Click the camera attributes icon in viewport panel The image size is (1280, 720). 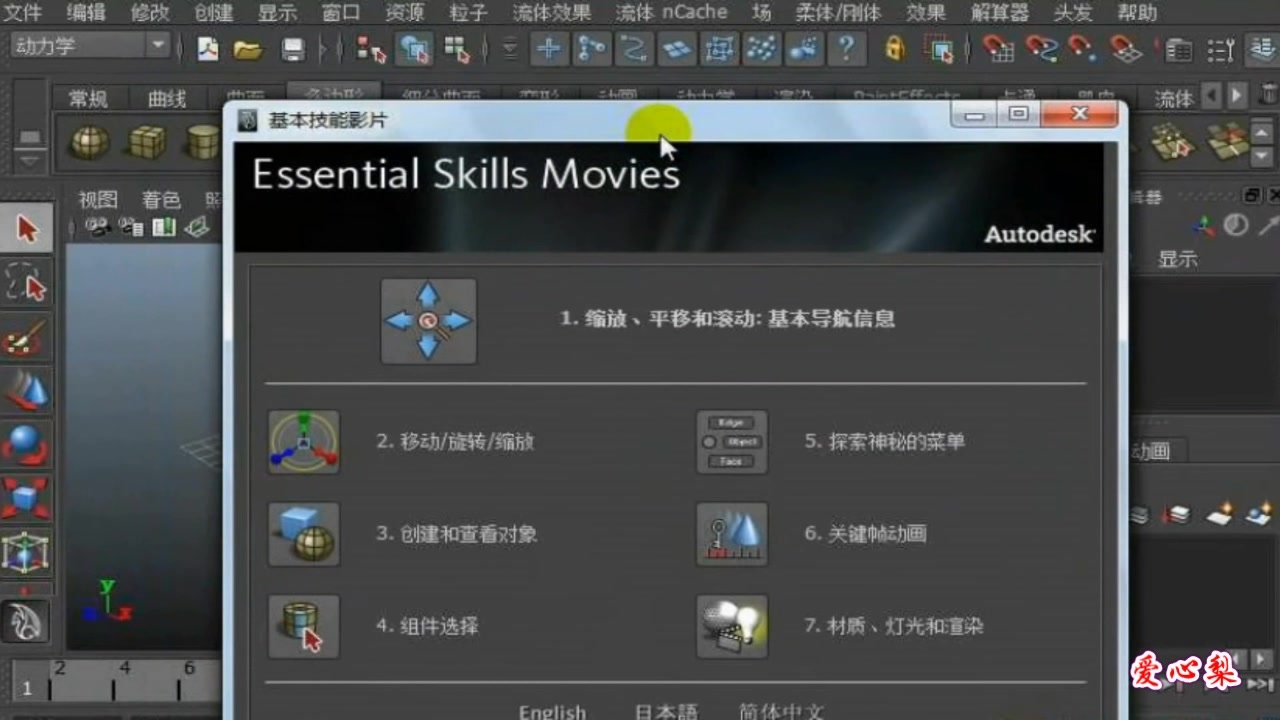[131, 228]
